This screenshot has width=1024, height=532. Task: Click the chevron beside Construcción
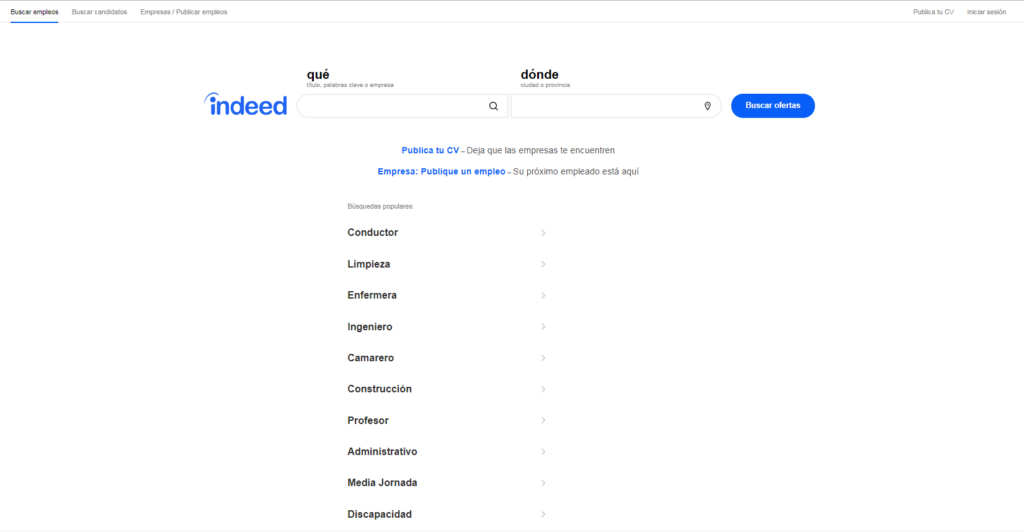tap(543, 389)
